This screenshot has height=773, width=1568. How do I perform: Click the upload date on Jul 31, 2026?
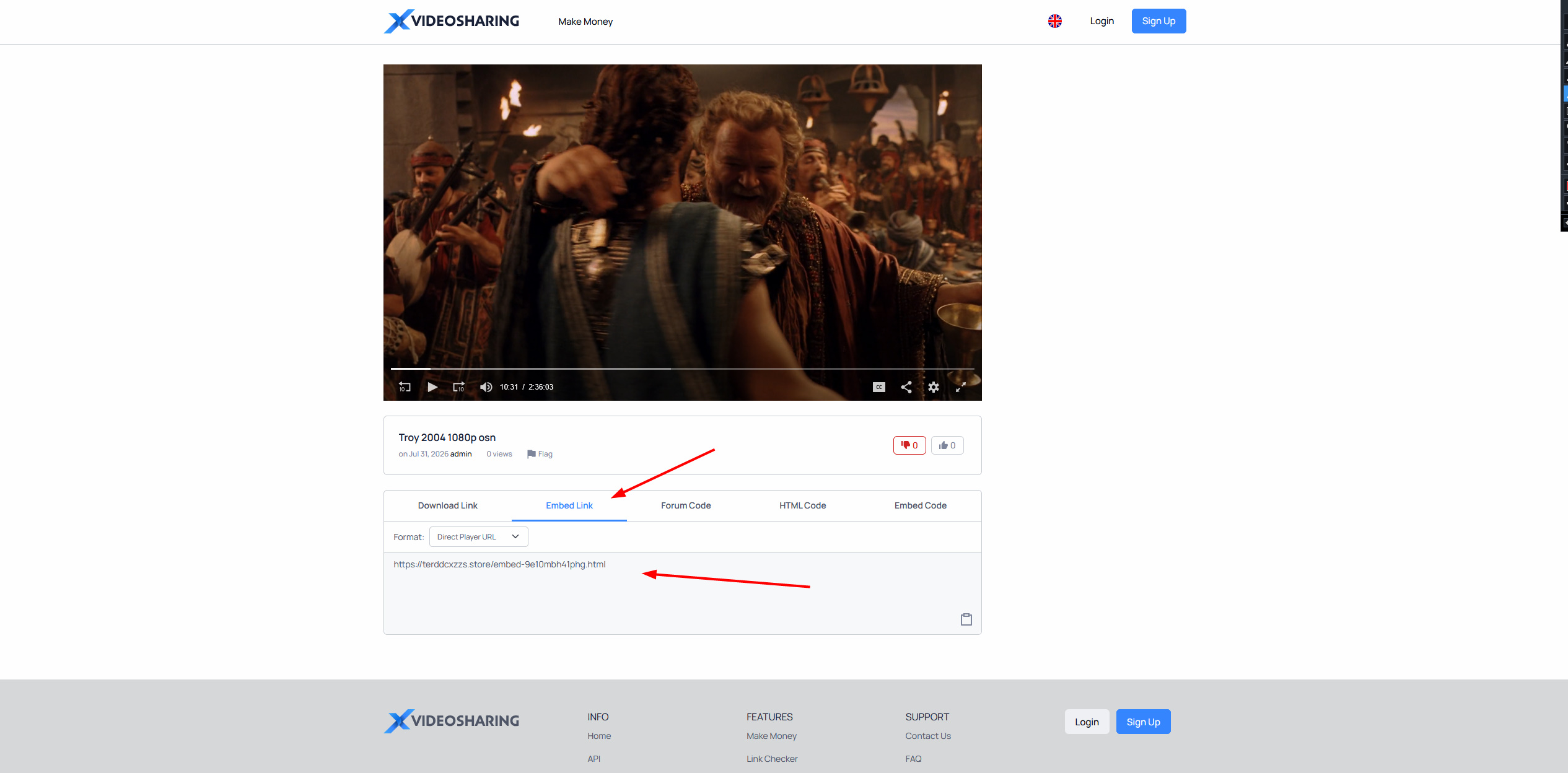(x=424, y=454)
